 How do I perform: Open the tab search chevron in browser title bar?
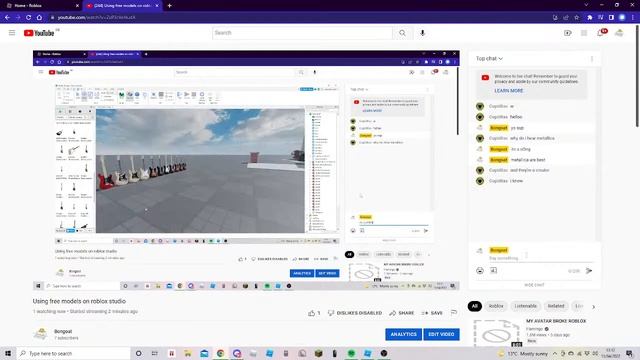[586, 5]
